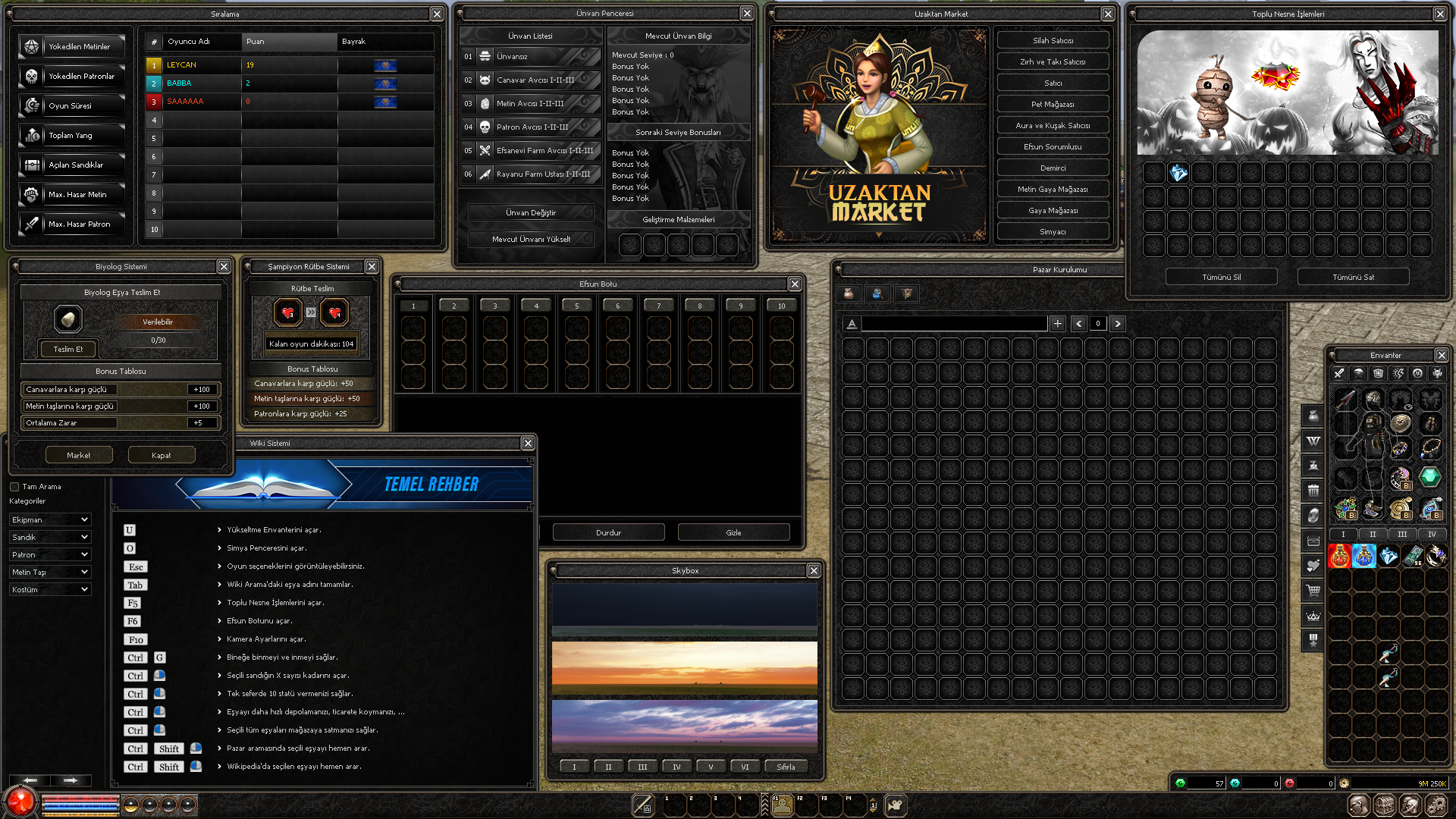Viewport: 1456px width, 819px height.
Task: Switch to inventory page III
Action: tap(1402, 535)
